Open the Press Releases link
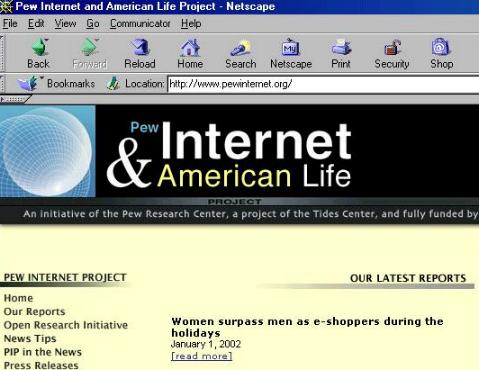This screenshot has height=370, width=479. tap(41, 365)
